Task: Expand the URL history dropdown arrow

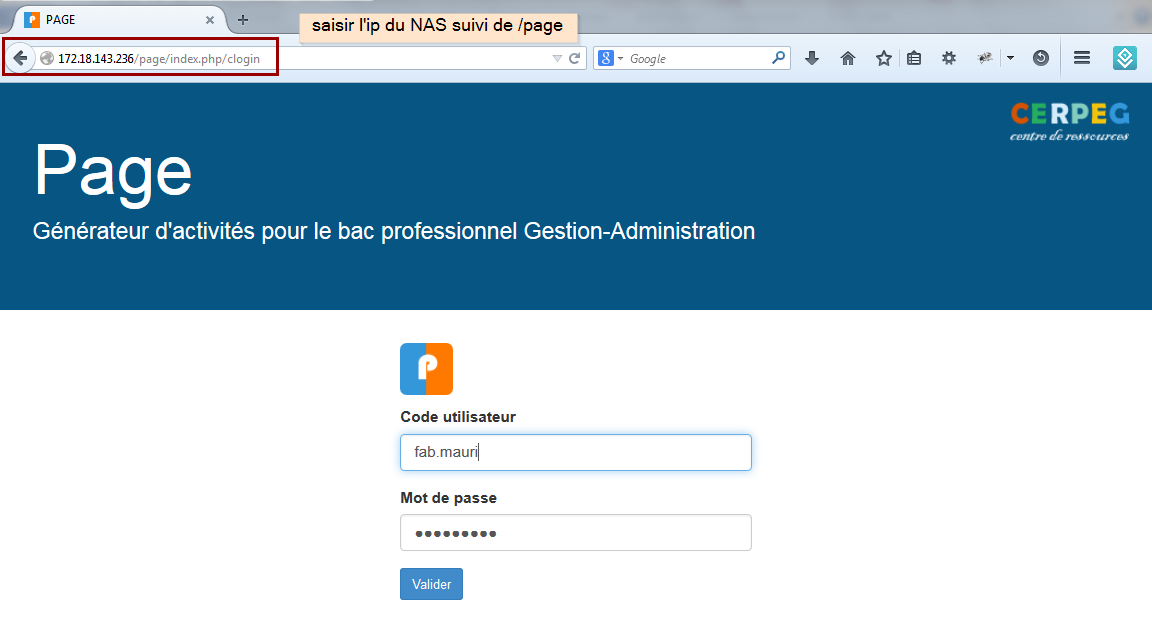Action: tap(557, 58)
